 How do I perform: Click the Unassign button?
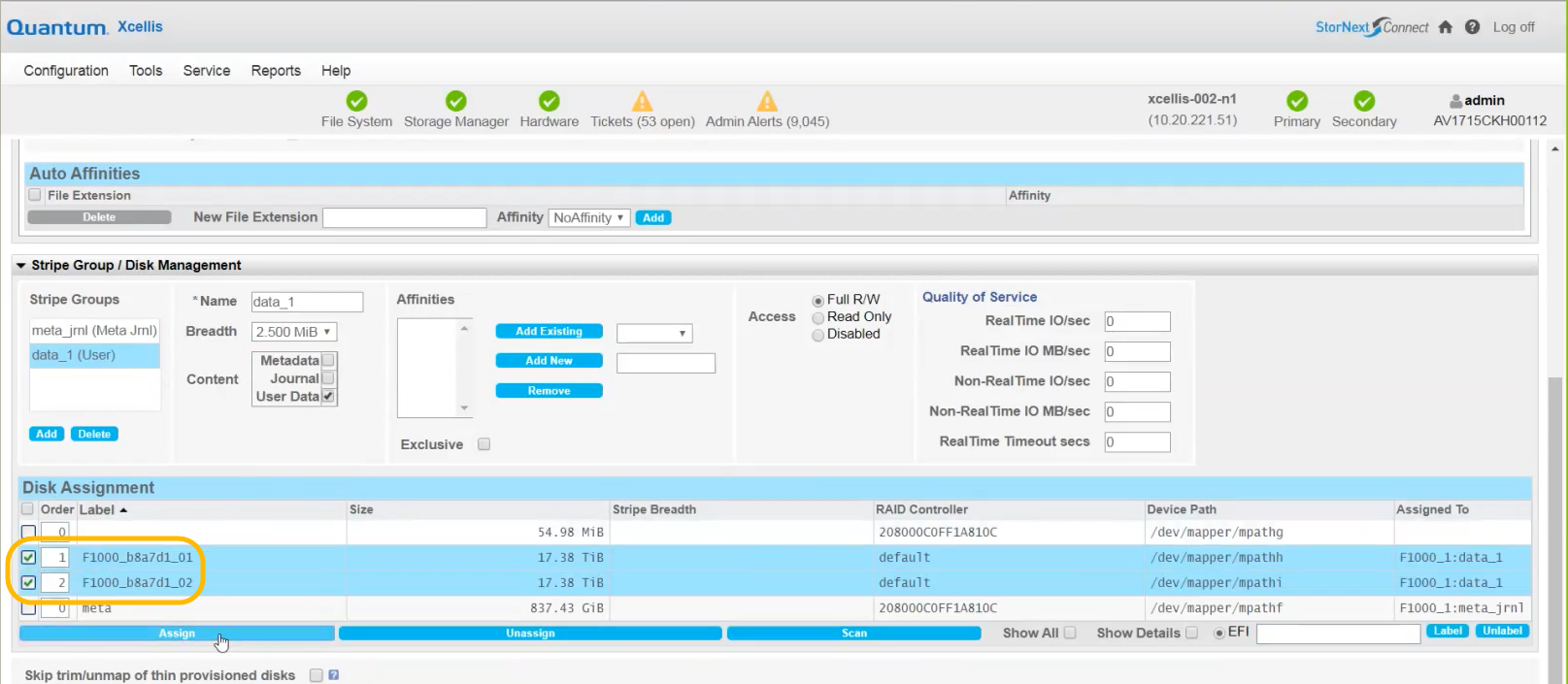click(530, 634)
